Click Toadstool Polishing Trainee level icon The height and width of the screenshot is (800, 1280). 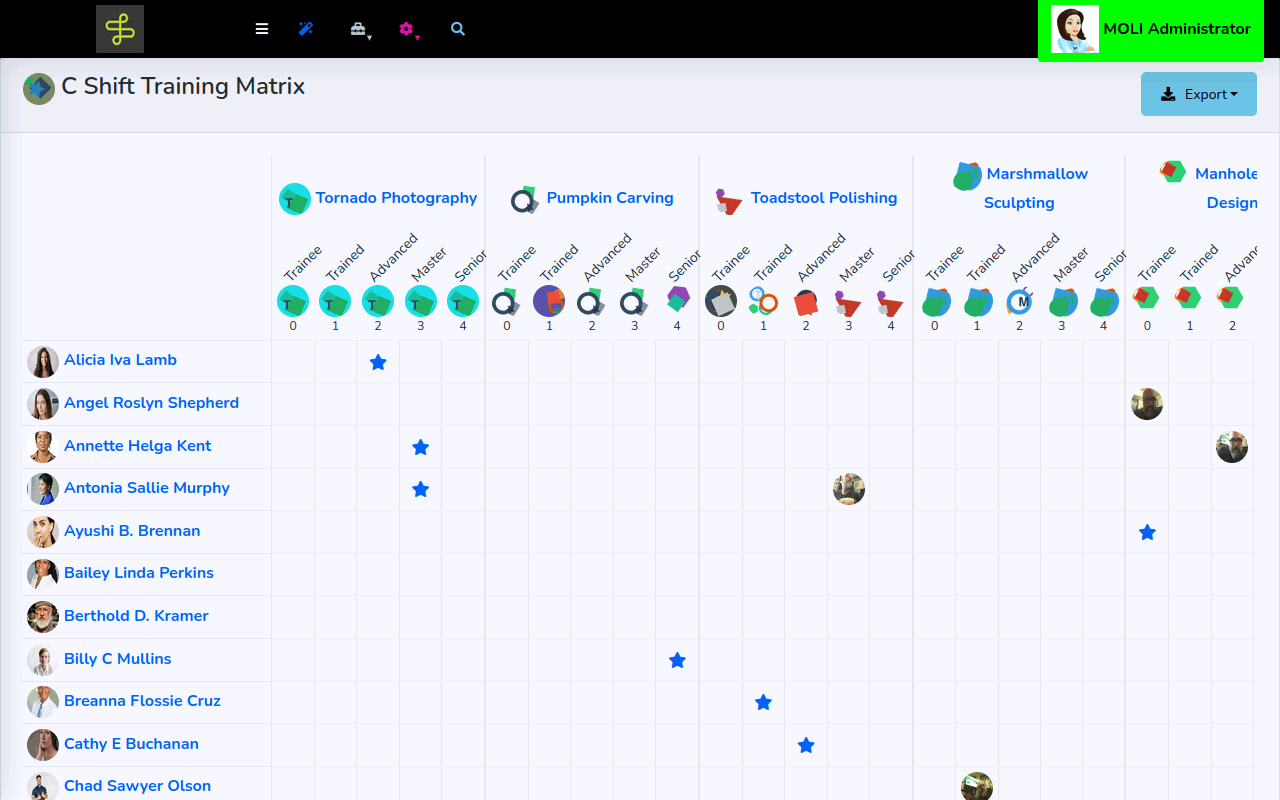click(x=721, y=300)
